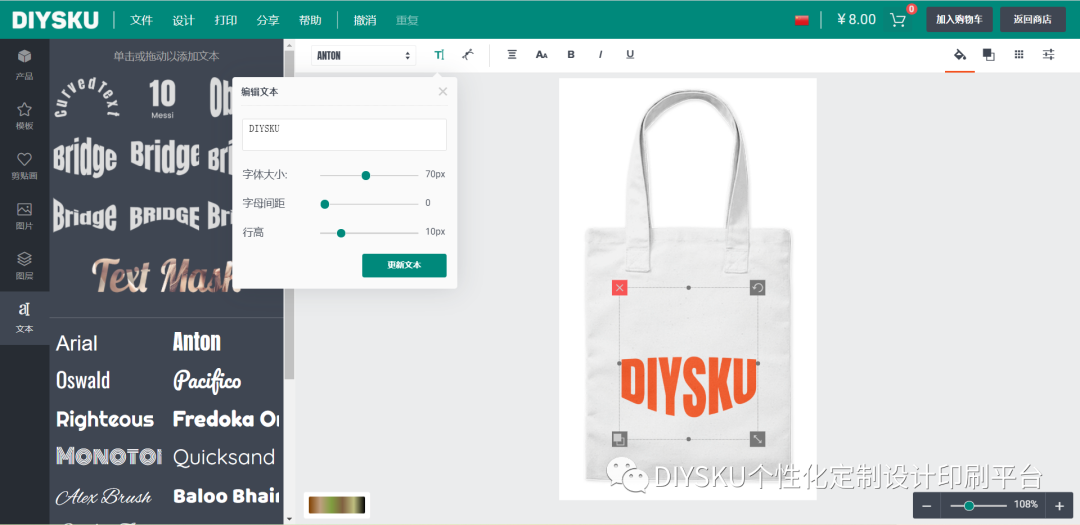The width and height of the screenshot is (1080, 525).
Task: Open the 剪贴画 clipart heart icon
Action: tap(24, 165)
